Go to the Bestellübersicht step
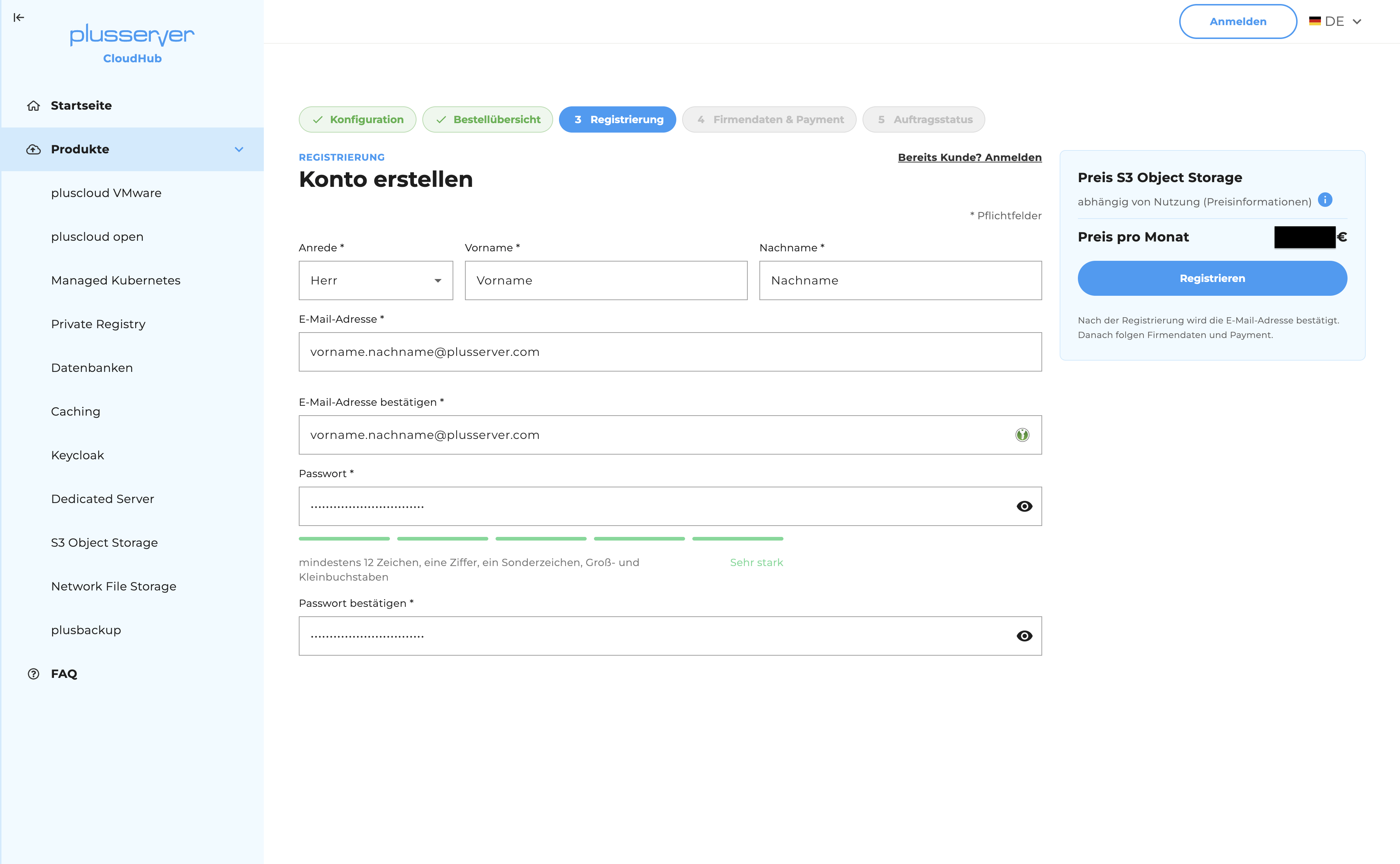This screenshot has height=864, width=1400. tap(488, 119)
